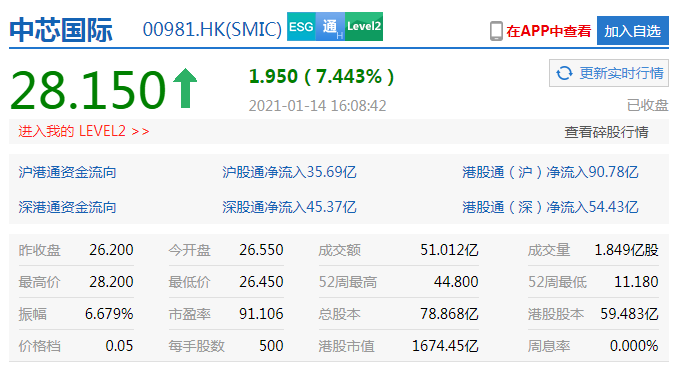Viewport: 683px width, 371px height.
Task: Click the 市盈率 label
Action: point(189,314)
